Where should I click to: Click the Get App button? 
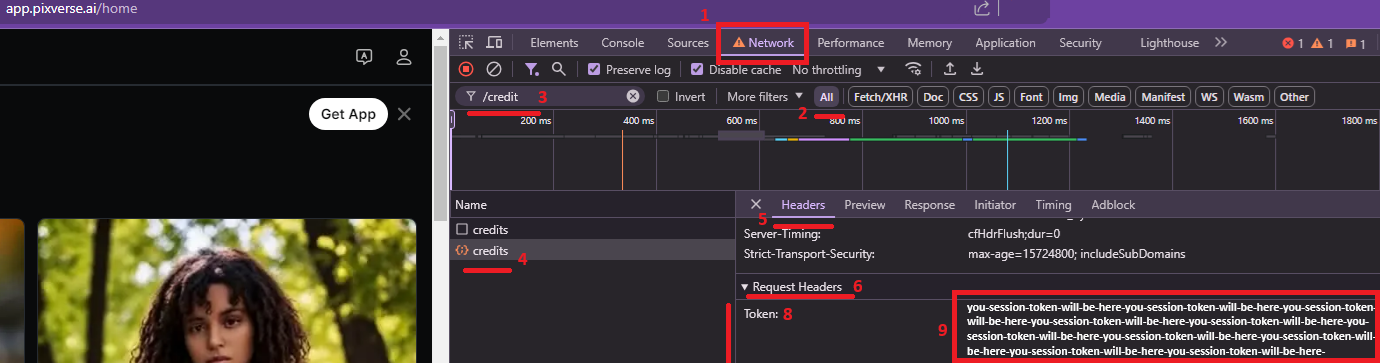348,114
